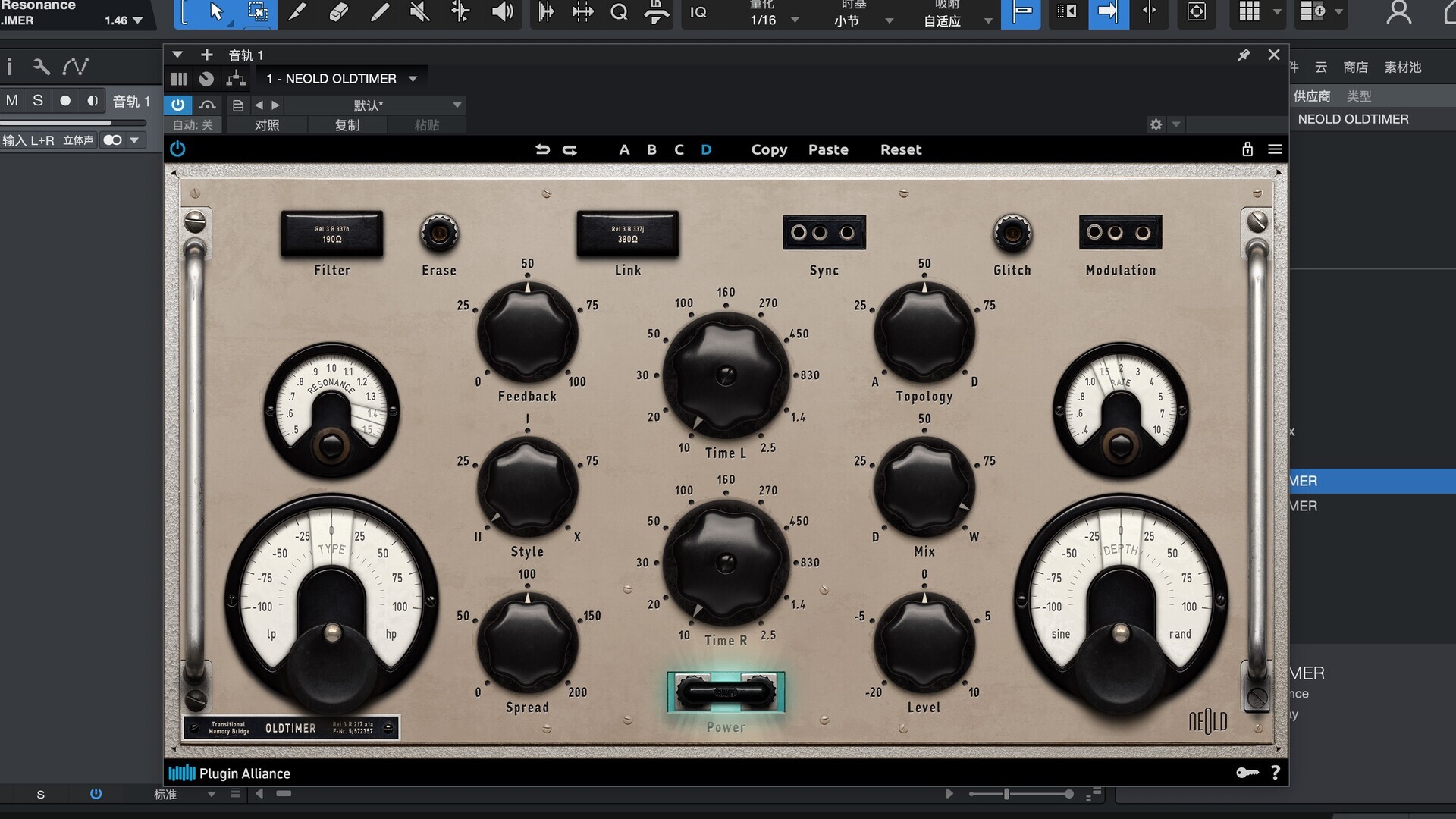Select the Arrow tool in toolbar
1456x819 pixels.
pyautogui.click(x=216, y=11)
